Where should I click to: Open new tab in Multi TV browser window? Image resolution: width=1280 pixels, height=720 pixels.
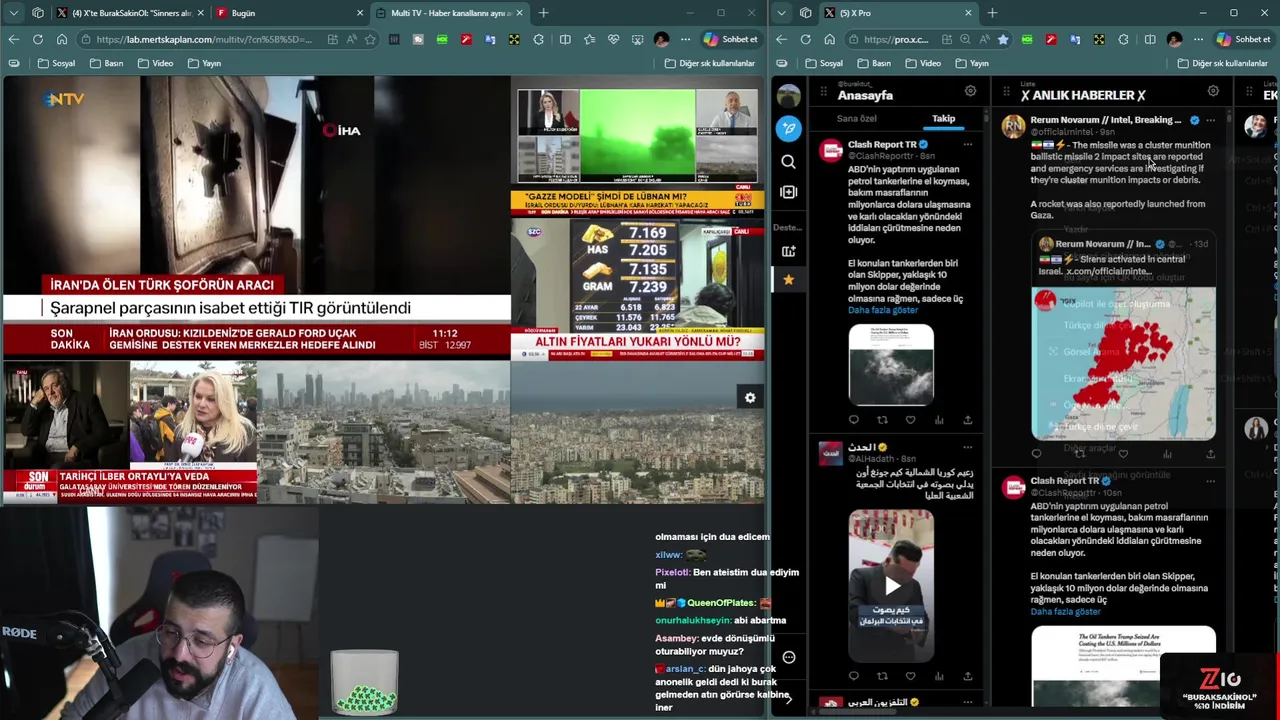(x=543, y=13)
